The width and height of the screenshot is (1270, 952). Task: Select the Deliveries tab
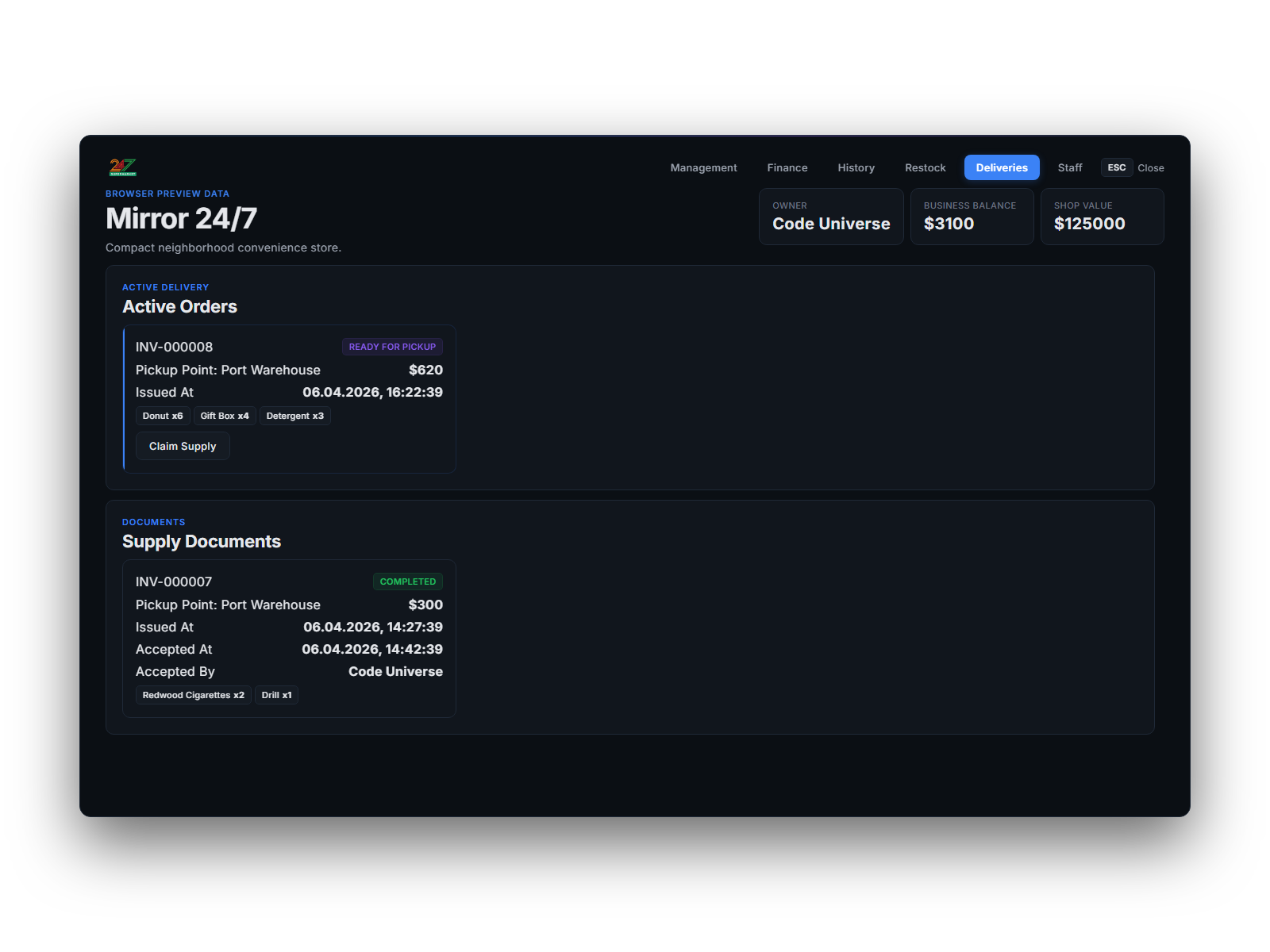click(x=1001, y=167)
